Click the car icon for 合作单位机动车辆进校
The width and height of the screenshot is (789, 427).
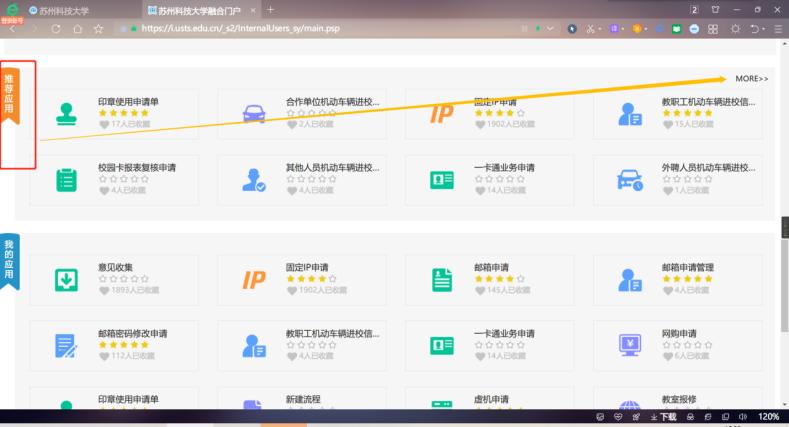[254, 114]
